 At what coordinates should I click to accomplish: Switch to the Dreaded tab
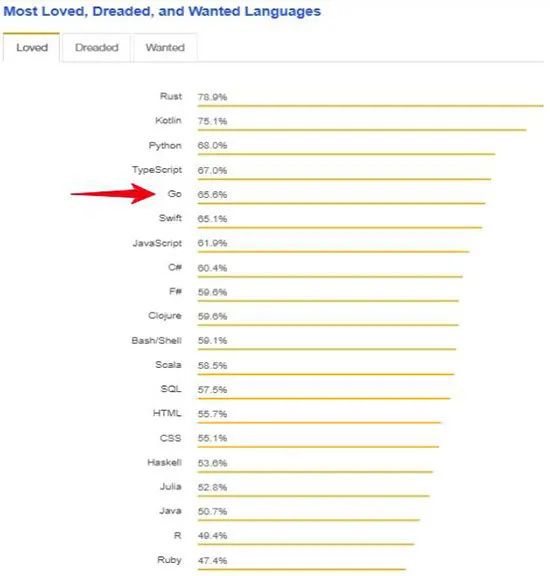click(x=97, y=47)
